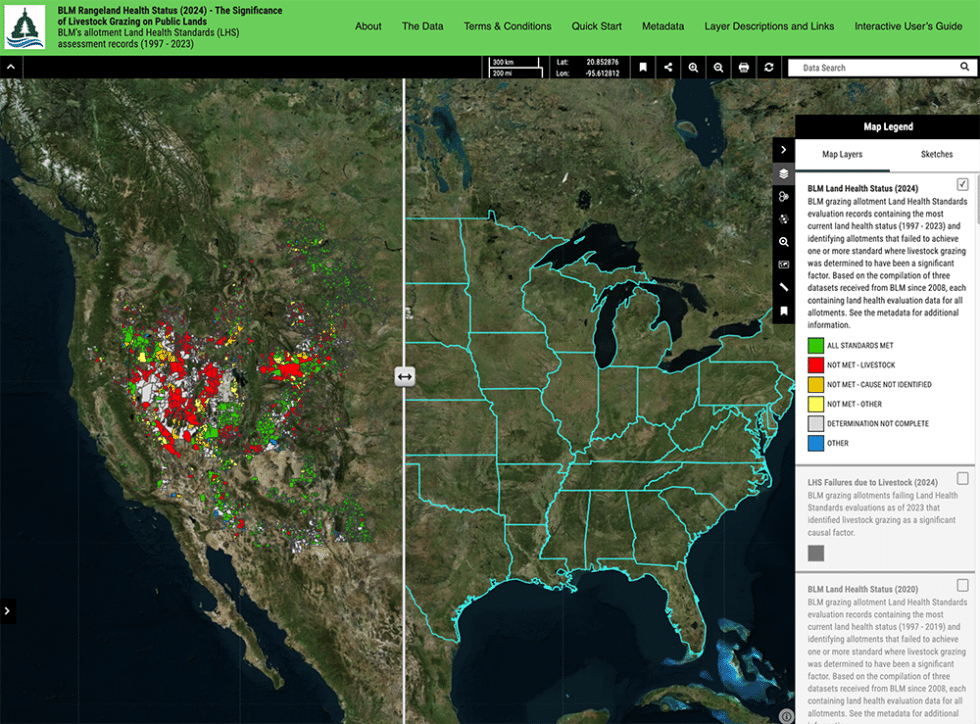Expand the sidebar using the right chevron

coord(782,151)
